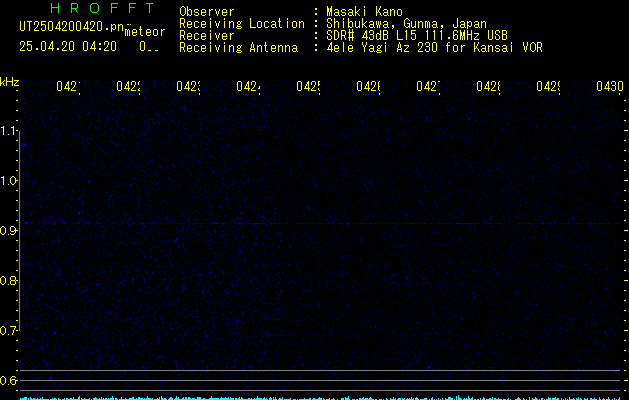
Task: Click the 0.7 kHz frequency axis label
Action: click(8, 331)
